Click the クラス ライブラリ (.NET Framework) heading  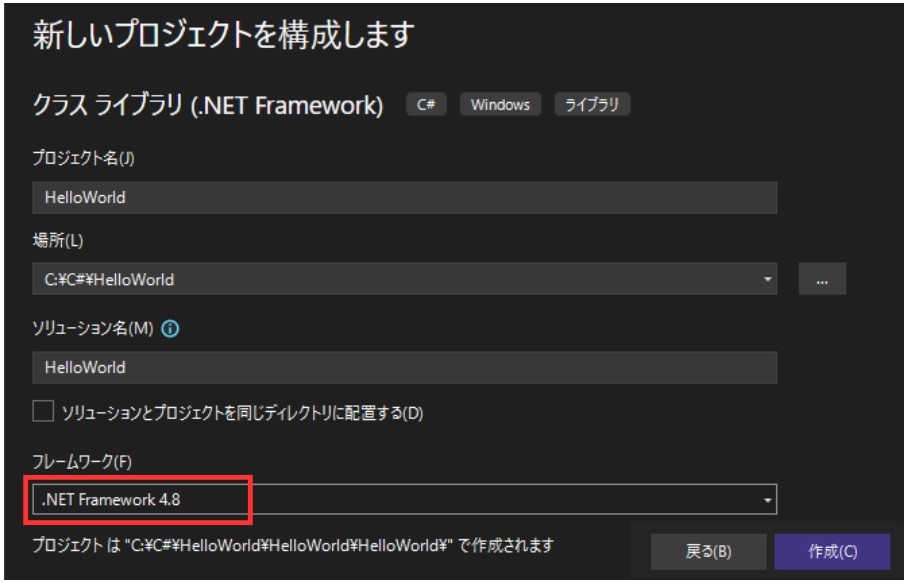pos(208,105)
